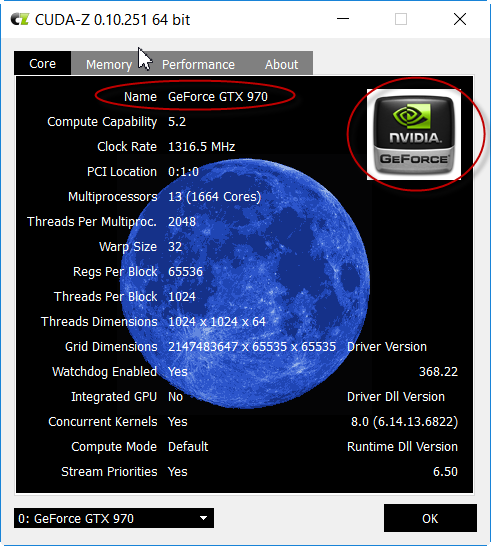Minimize the CUDA-Z window
491x546 pixels.
343,19
